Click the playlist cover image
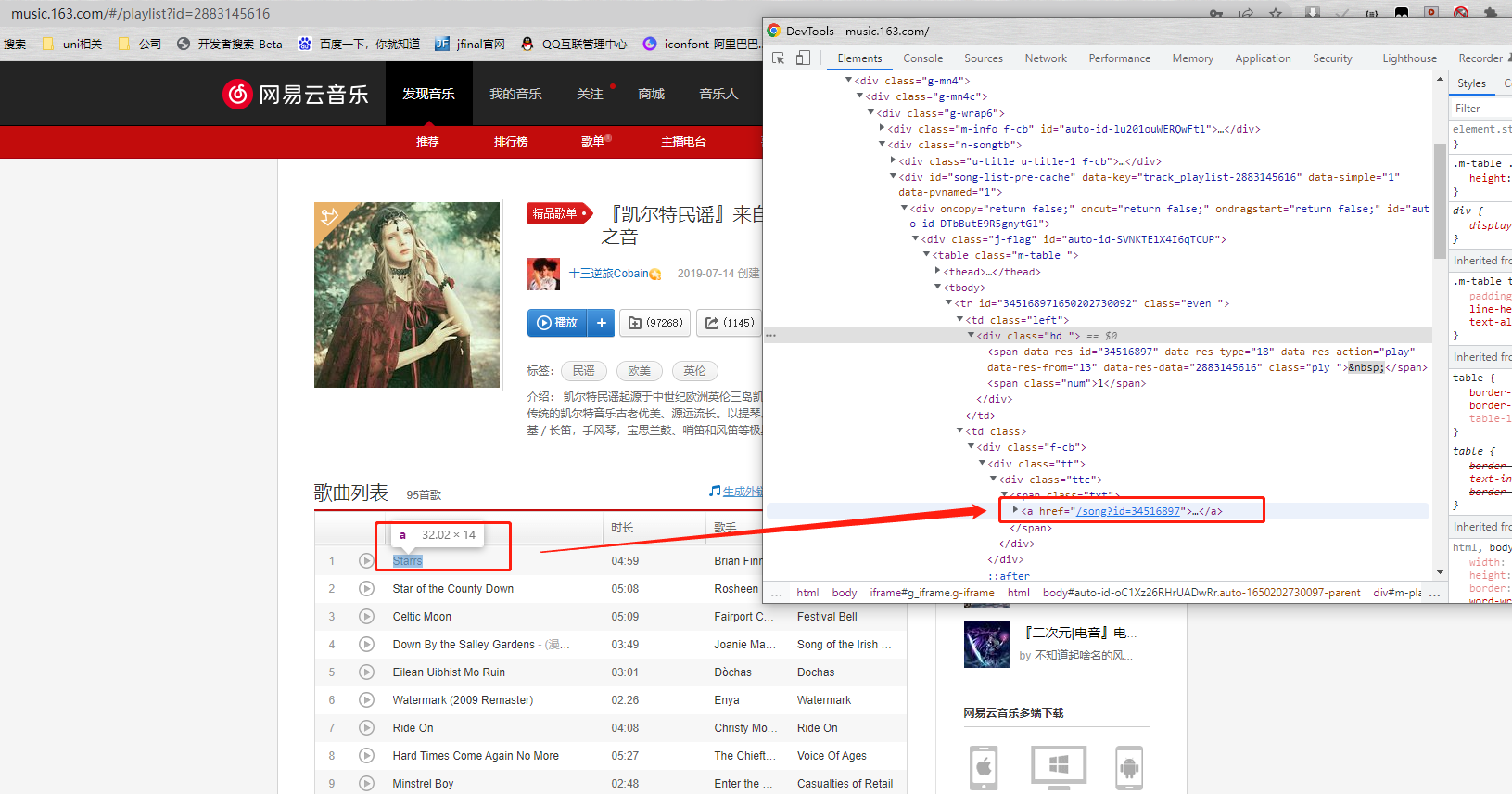The image size is (1512, 794). (407, 295)
